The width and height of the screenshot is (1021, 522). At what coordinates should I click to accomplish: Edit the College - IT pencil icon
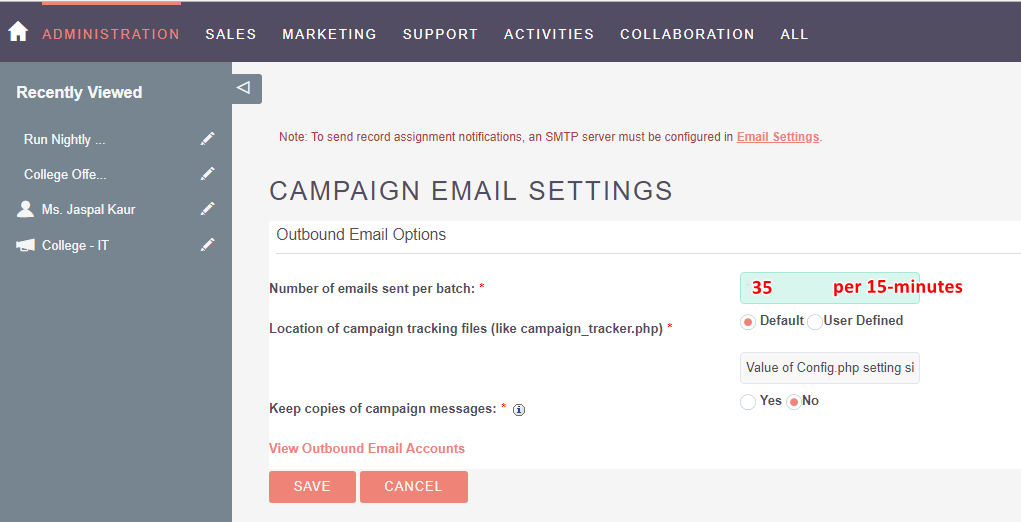tap(207, 245)
